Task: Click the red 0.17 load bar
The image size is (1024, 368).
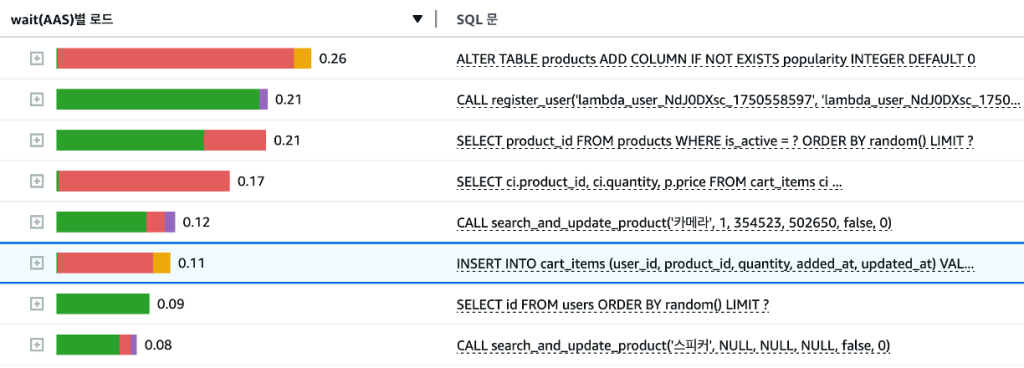Action: click(x=144, y=181)
